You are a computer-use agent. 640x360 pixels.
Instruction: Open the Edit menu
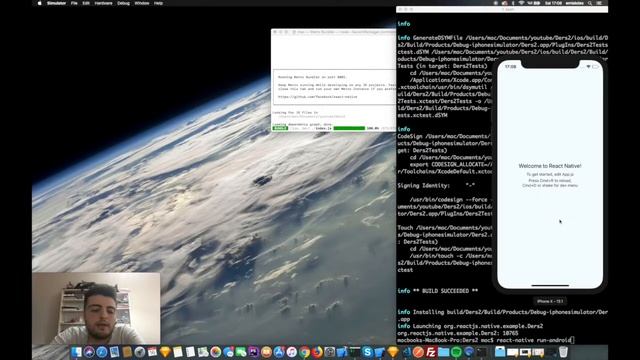(x=86, y=3)
